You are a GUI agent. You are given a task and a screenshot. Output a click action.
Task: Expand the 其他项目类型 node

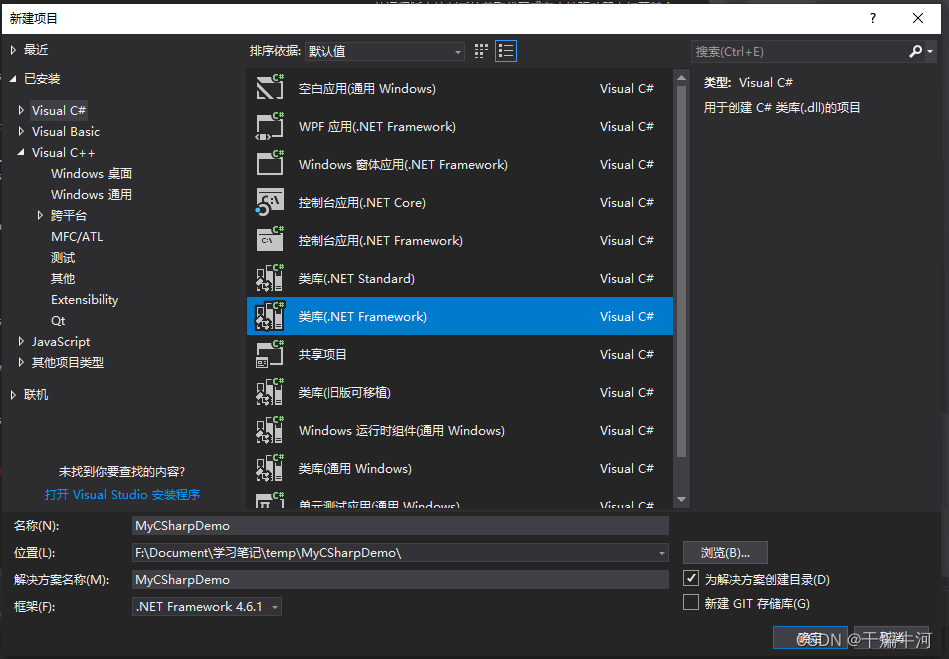click(x=22, y=362)
